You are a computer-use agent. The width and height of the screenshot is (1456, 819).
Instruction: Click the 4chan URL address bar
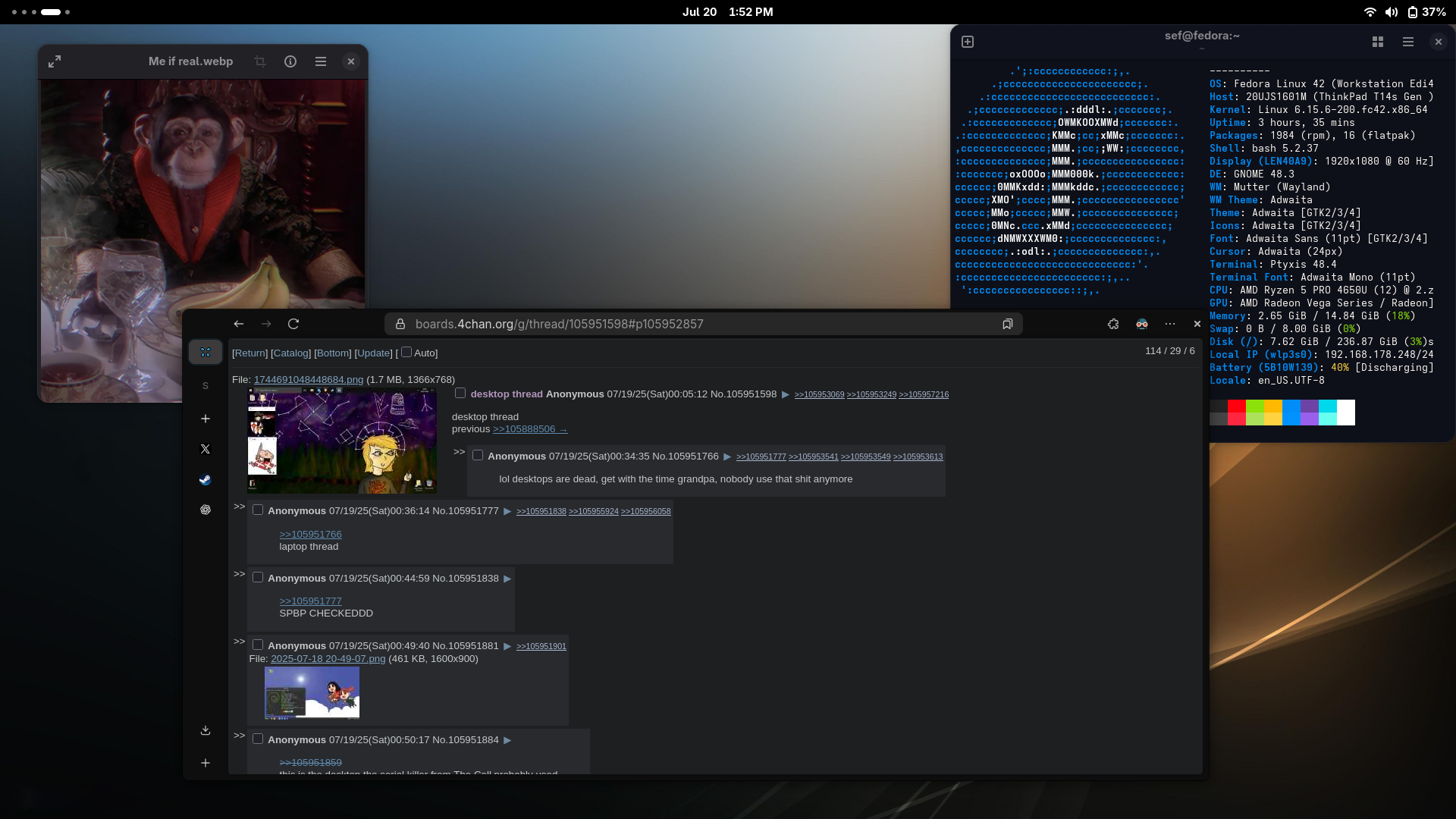[703, 324]
